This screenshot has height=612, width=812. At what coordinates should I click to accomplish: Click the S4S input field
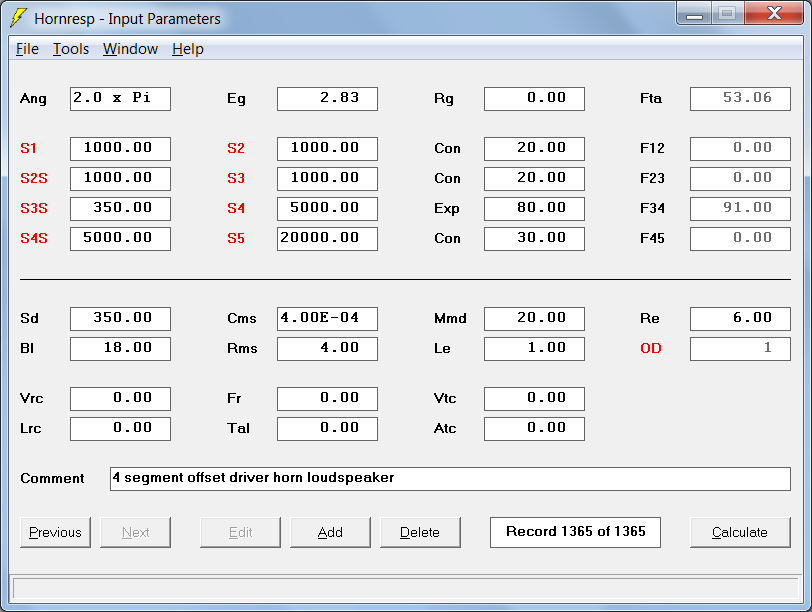coord(120,239)
